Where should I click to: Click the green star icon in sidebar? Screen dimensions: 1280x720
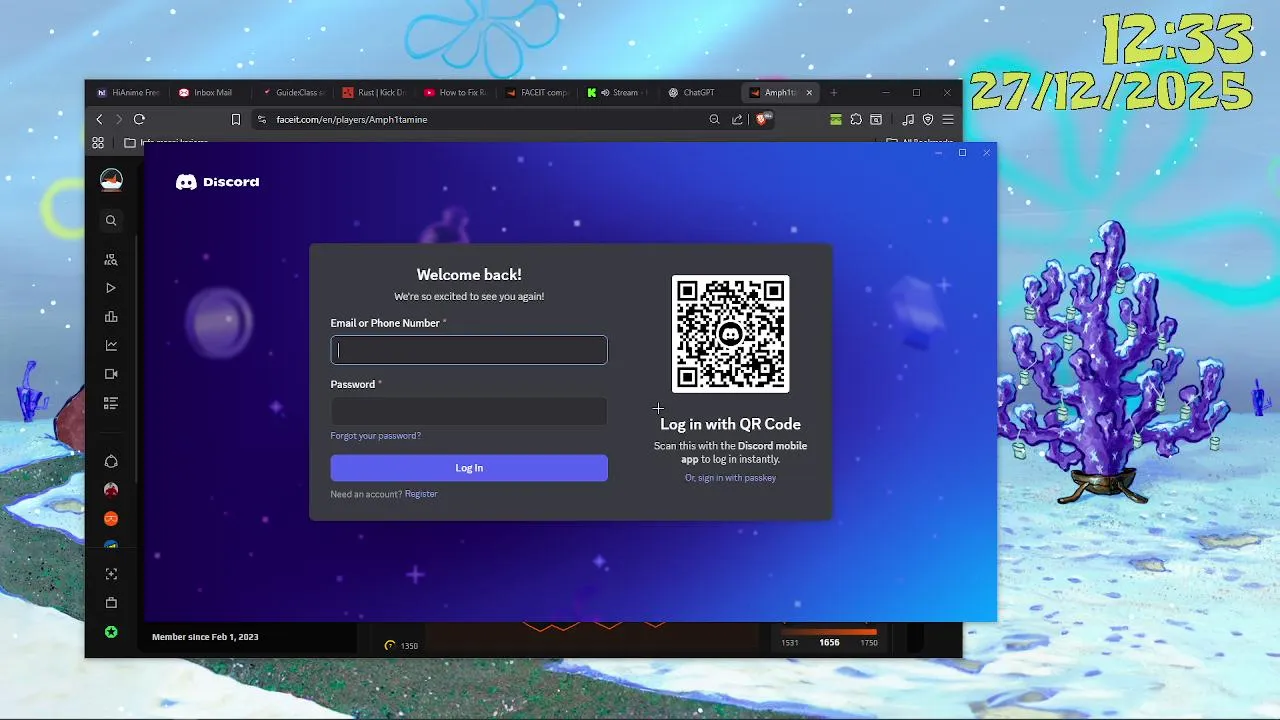click(x=111, y=632)
